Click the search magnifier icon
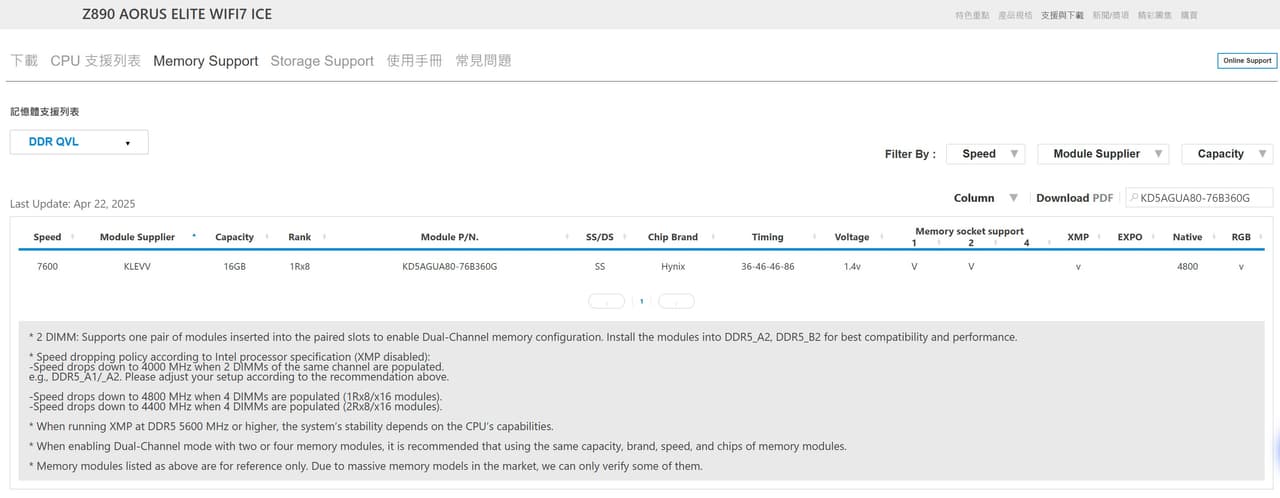This screenshot has height=498, width=1280. pos(1135,198)
